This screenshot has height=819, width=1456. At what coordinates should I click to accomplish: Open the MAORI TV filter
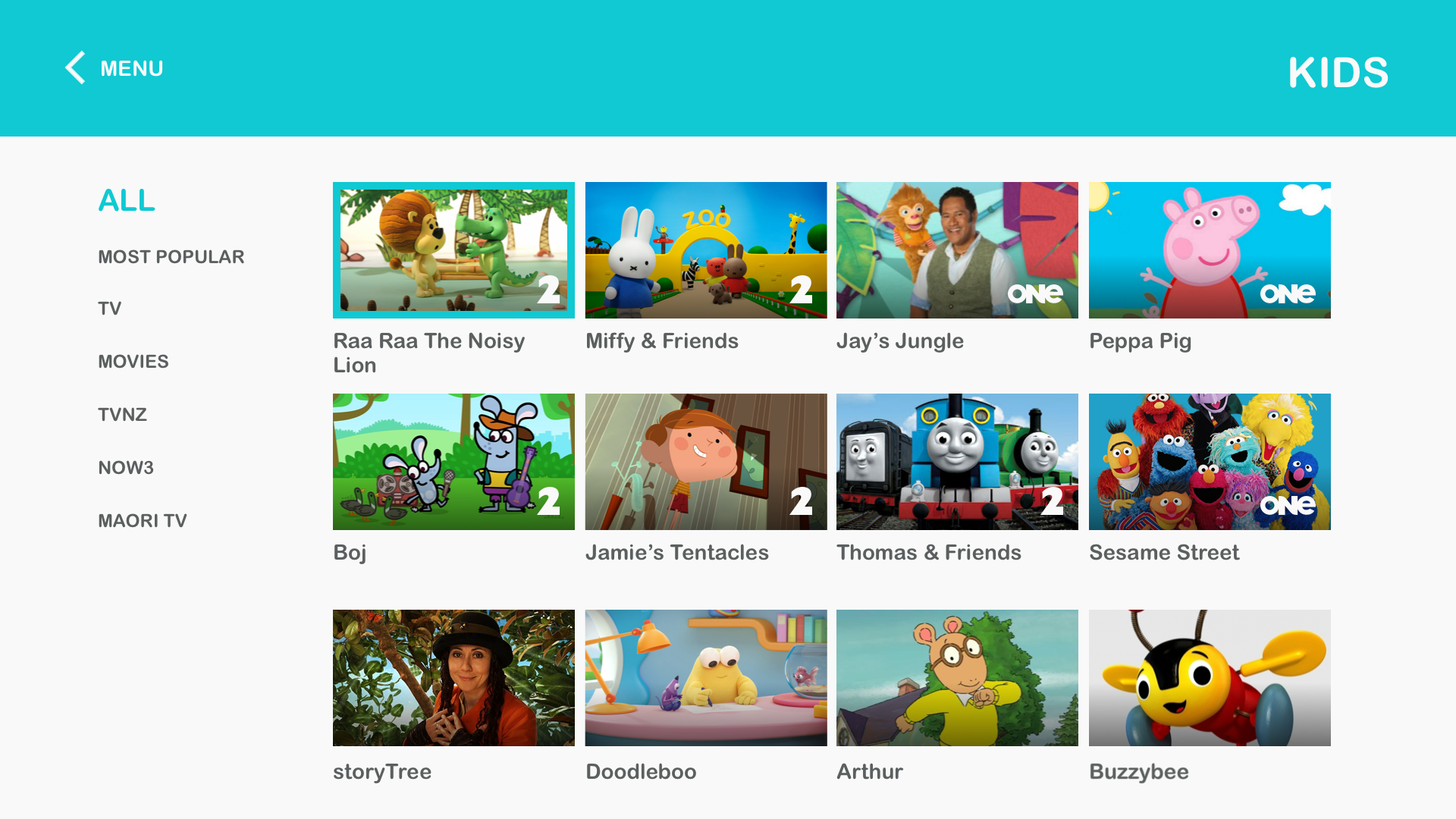click(143, 521)
